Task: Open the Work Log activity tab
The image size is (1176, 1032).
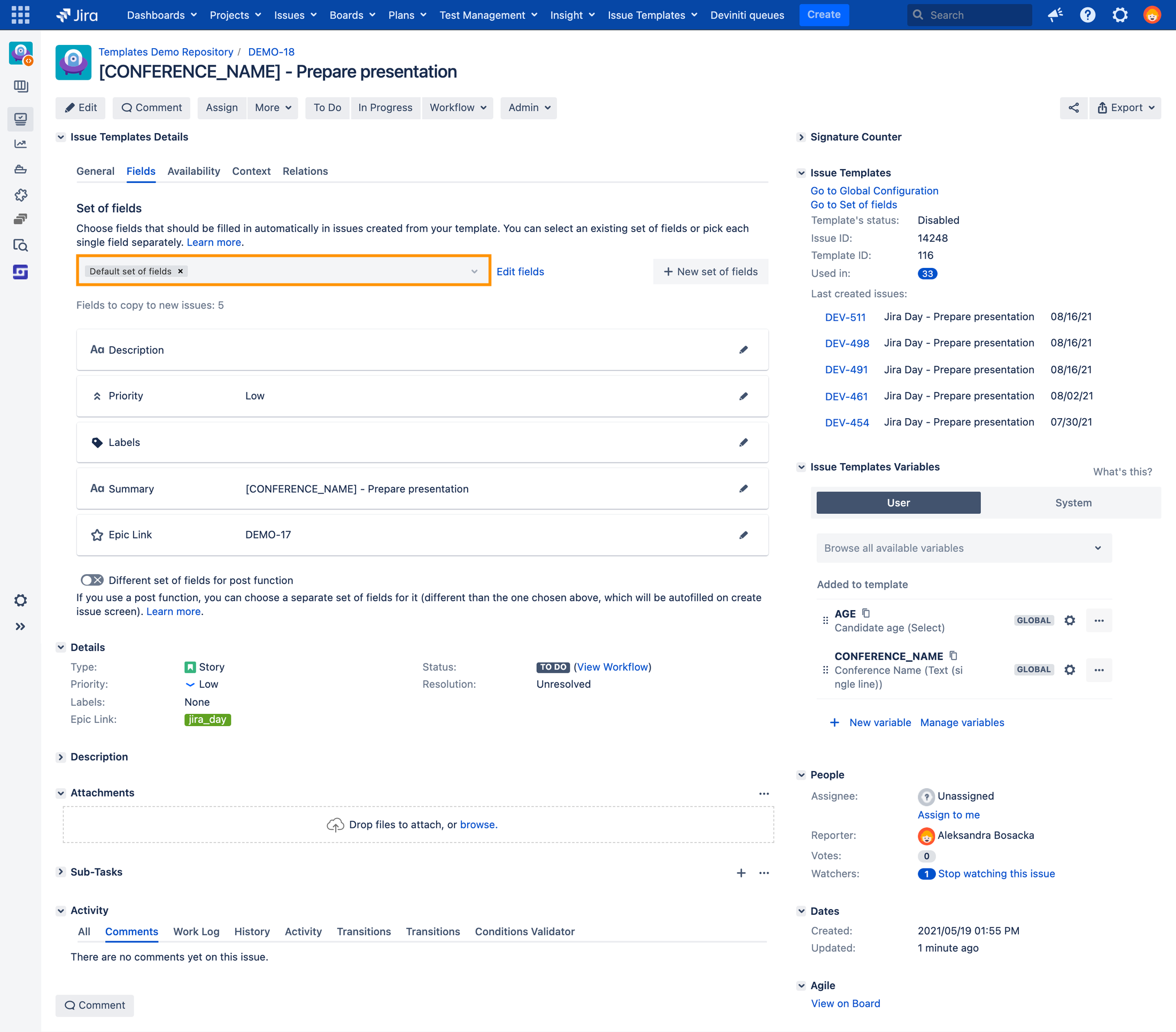Action: point(196,931)
